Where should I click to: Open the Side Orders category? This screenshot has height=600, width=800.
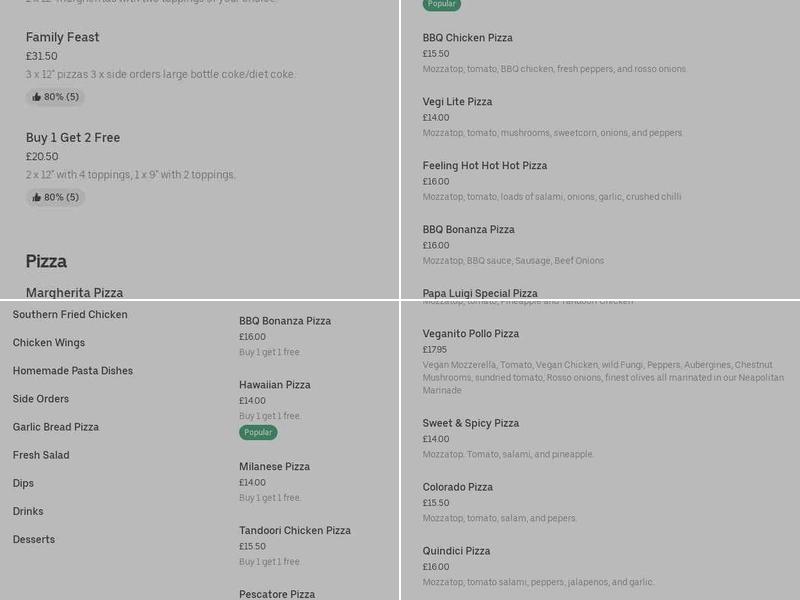(41, 398)
